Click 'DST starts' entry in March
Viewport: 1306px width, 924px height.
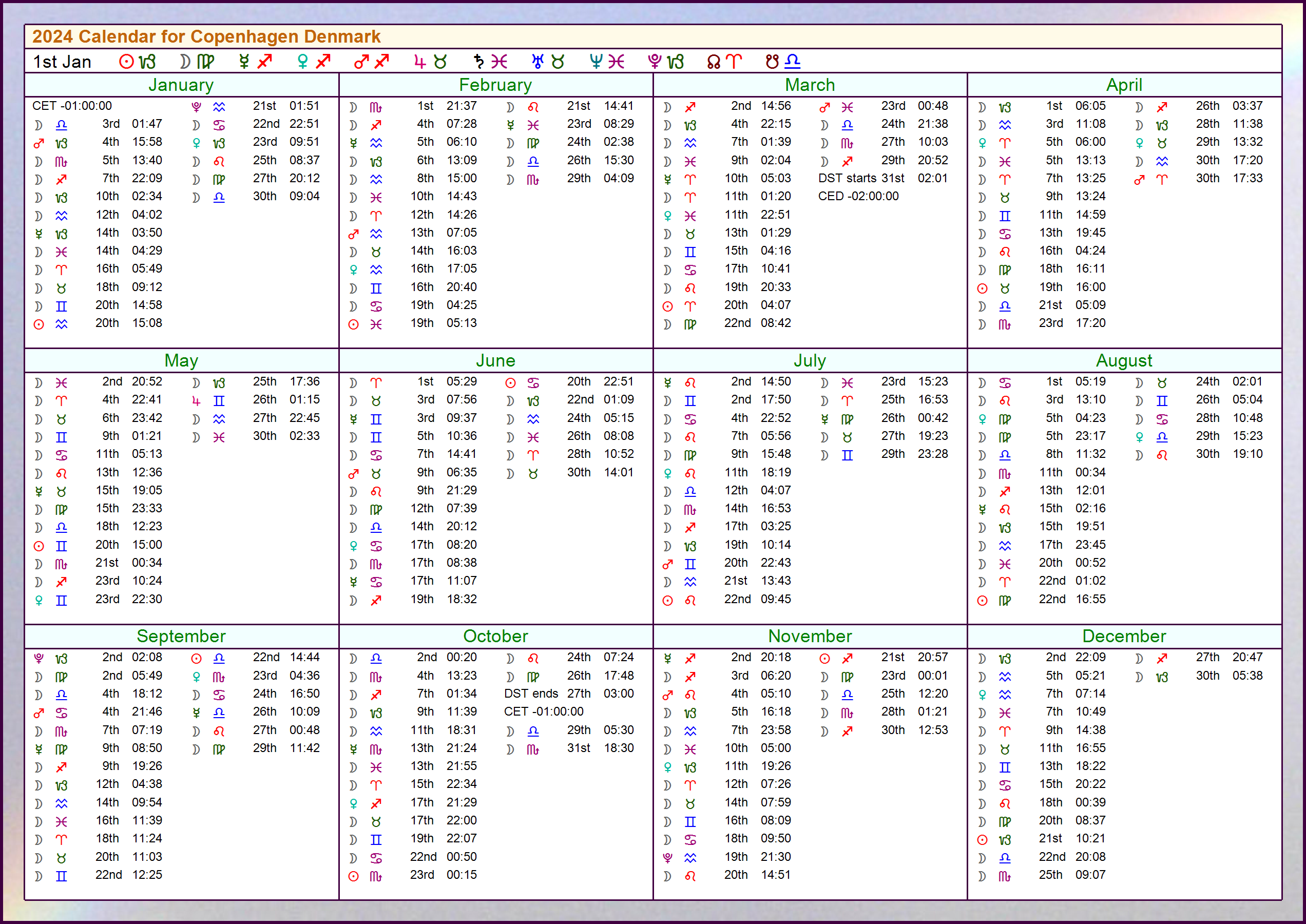point(848,178)
